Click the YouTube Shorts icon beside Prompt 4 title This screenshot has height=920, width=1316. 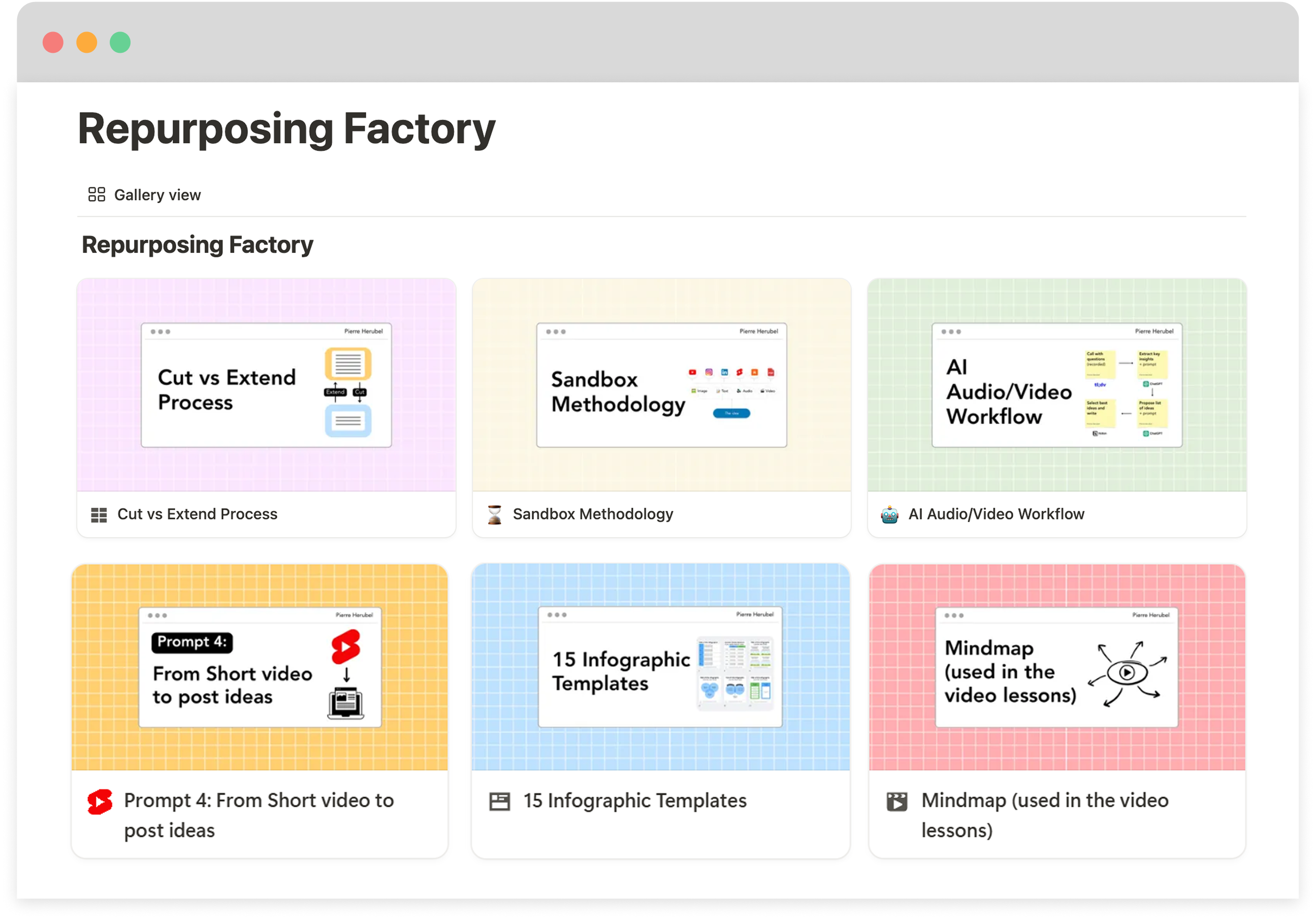(x=100, y=801)
